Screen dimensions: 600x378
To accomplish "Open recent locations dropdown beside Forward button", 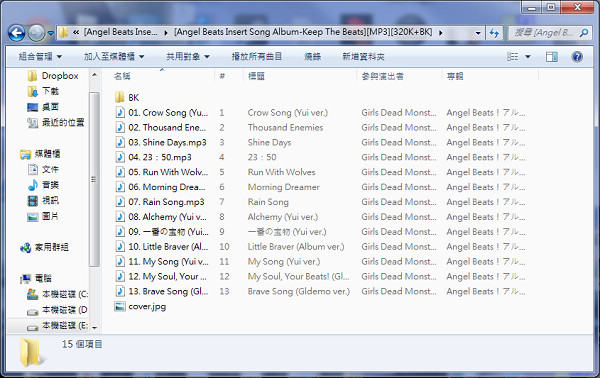I will 51,33.
